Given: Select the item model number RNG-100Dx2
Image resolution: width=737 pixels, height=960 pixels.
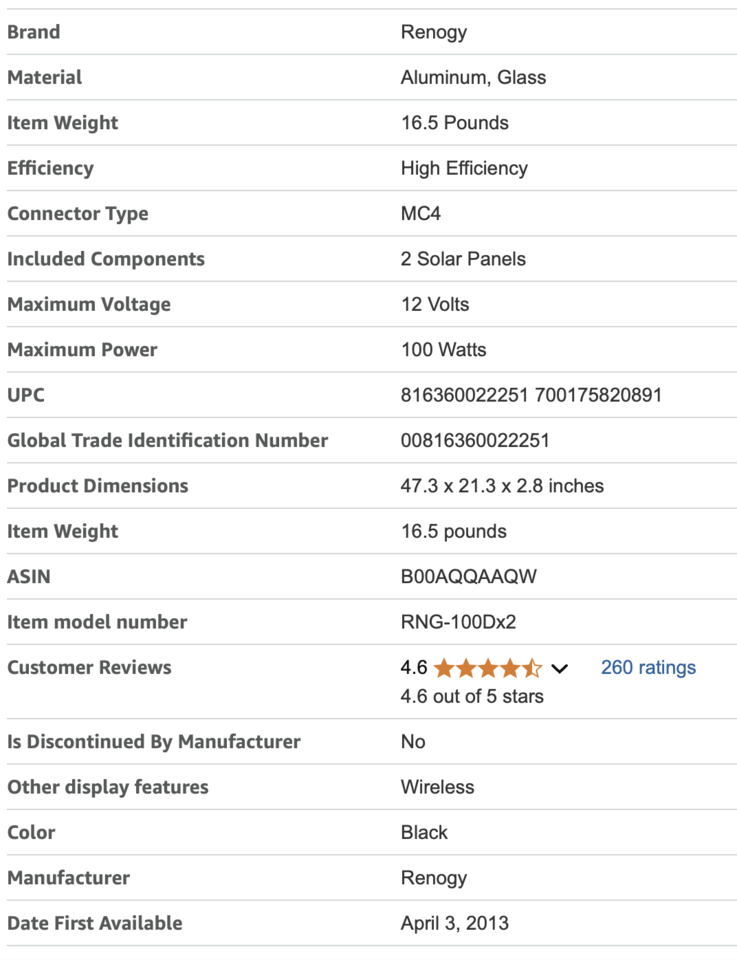Looking at the screenshot, I should 458,622.
